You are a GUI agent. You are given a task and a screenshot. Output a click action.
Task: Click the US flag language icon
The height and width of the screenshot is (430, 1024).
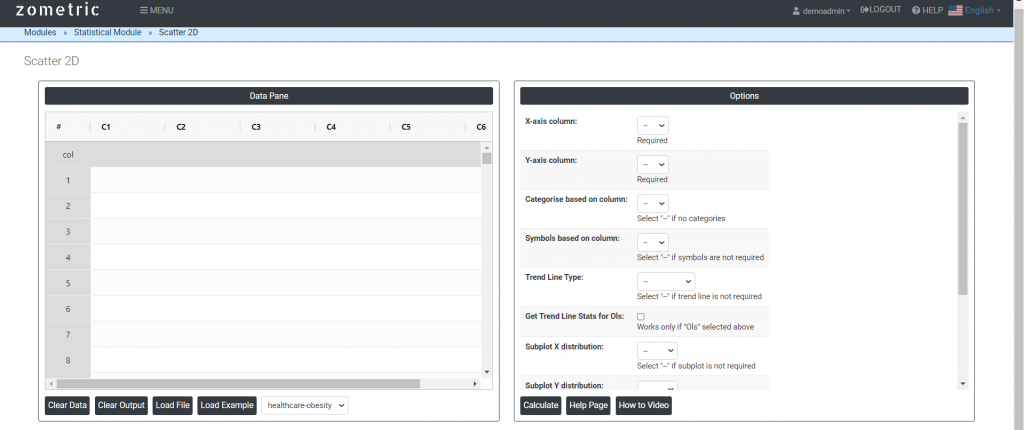955,10
